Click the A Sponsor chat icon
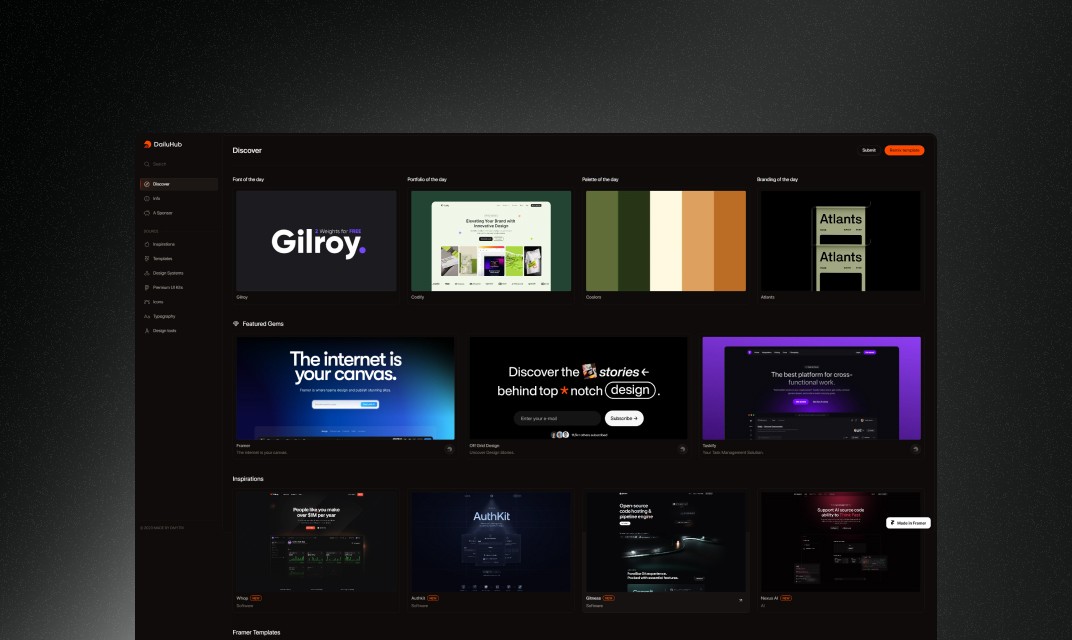 click(147, 213)
